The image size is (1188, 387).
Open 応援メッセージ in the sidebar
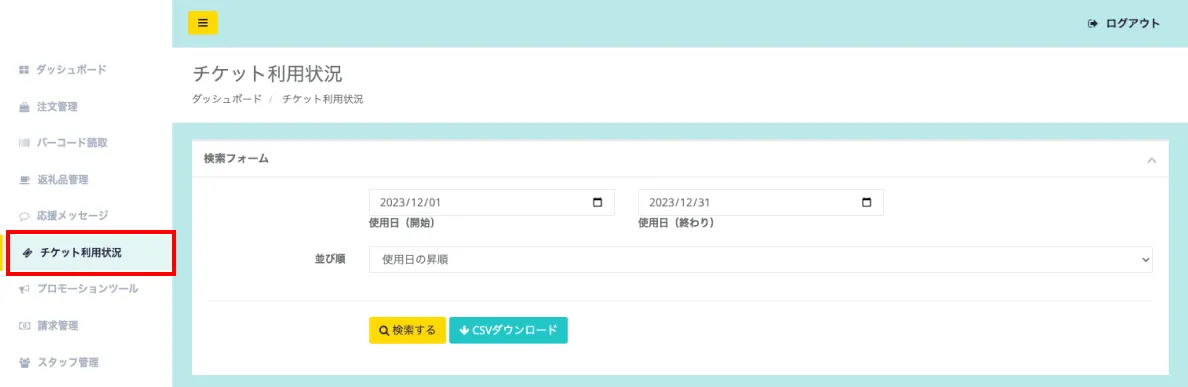click(73, 215)
